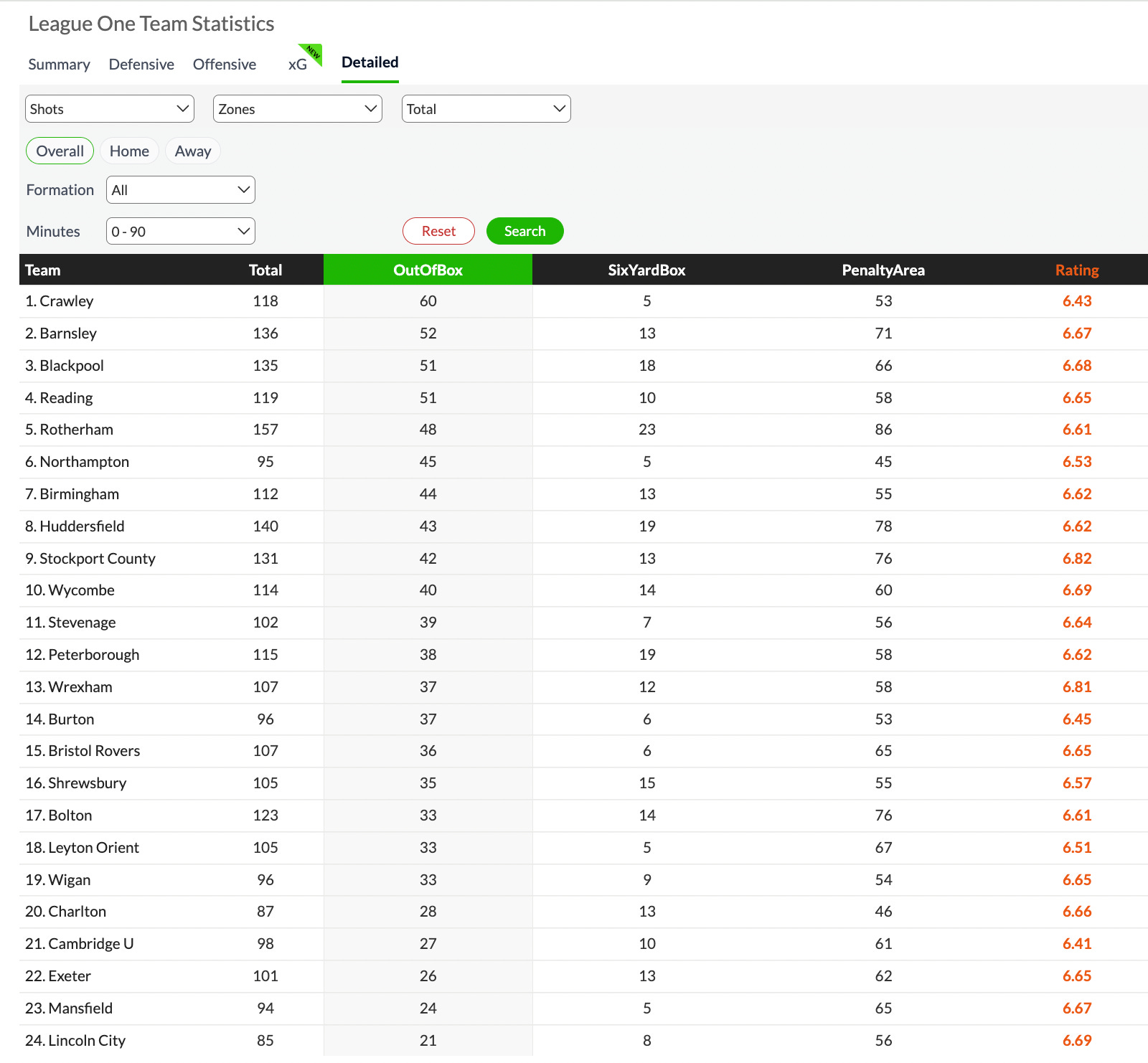The width and height of the screenshot is (1148, 1063).
Task: Sort table by Total column header
Action: click(265, 270)
